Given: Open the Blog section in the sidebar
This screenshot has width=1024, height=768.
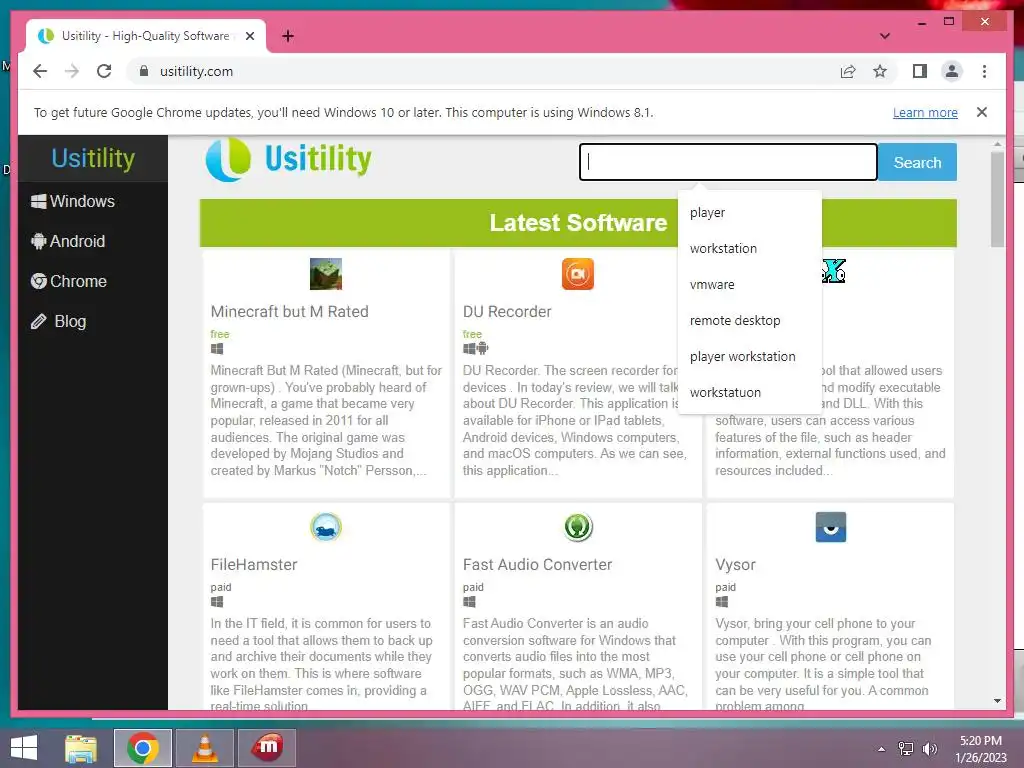Looking at the screenshot, I should coord(58,321).
